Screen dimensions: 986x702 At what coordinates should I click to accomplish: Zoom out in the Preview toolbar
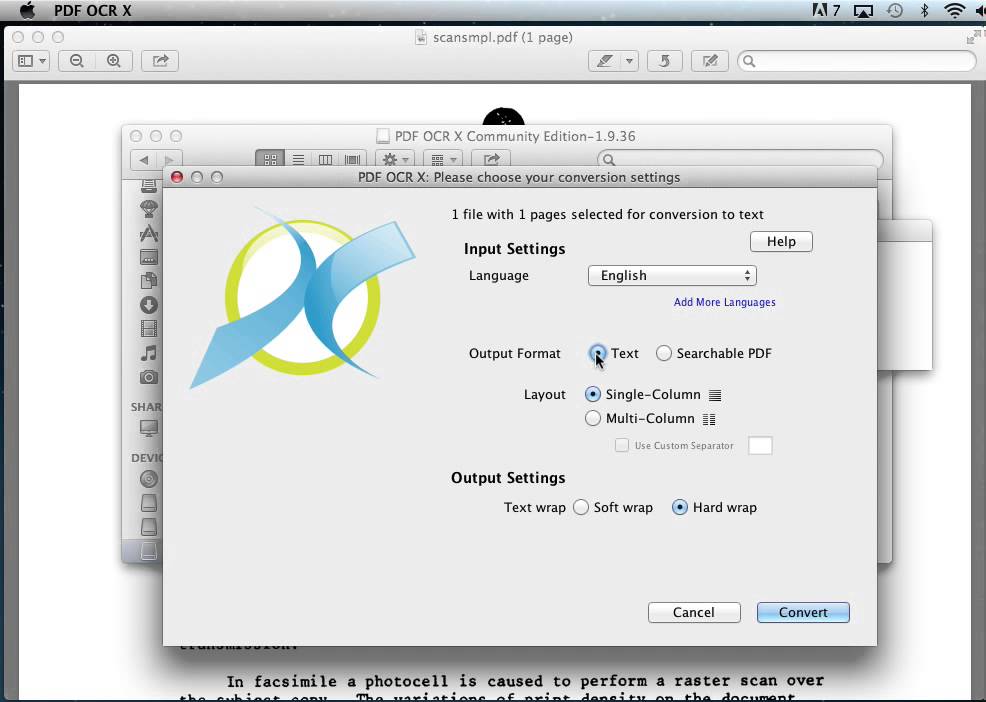pos(77,61)
